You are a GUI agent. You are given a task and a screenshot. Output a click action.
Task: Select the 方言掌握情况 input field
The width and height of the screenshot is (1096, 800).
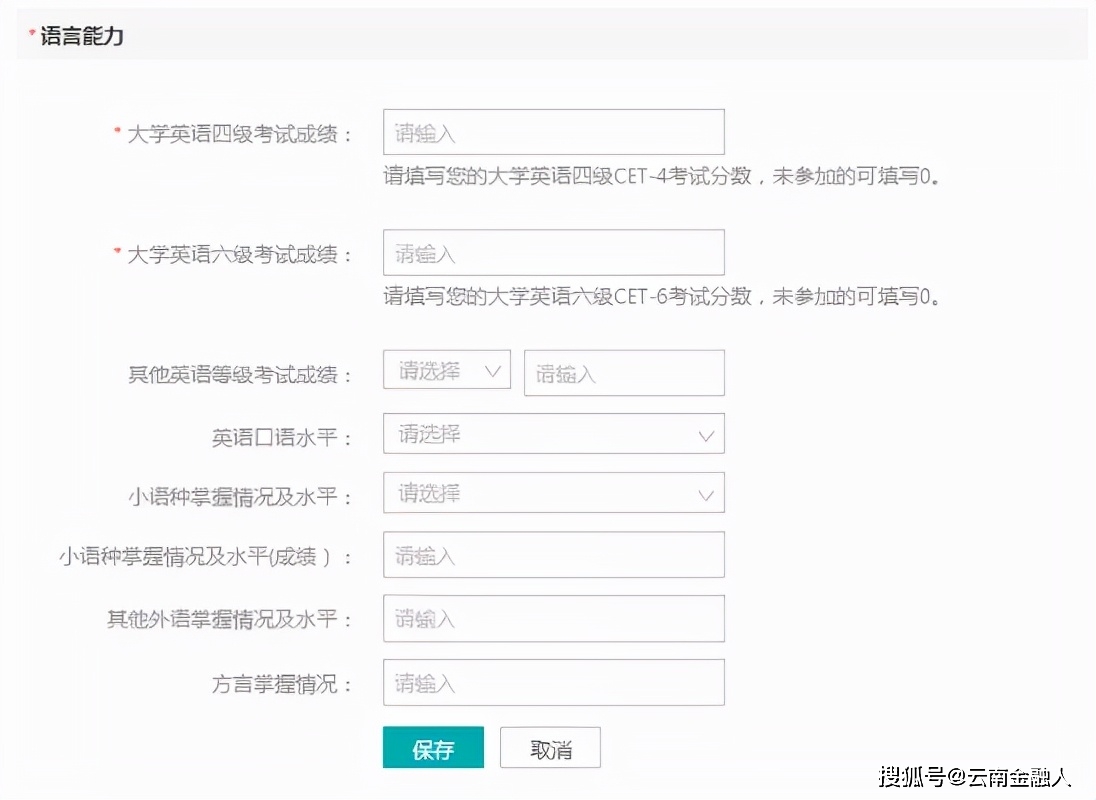(x=553, y=683)
